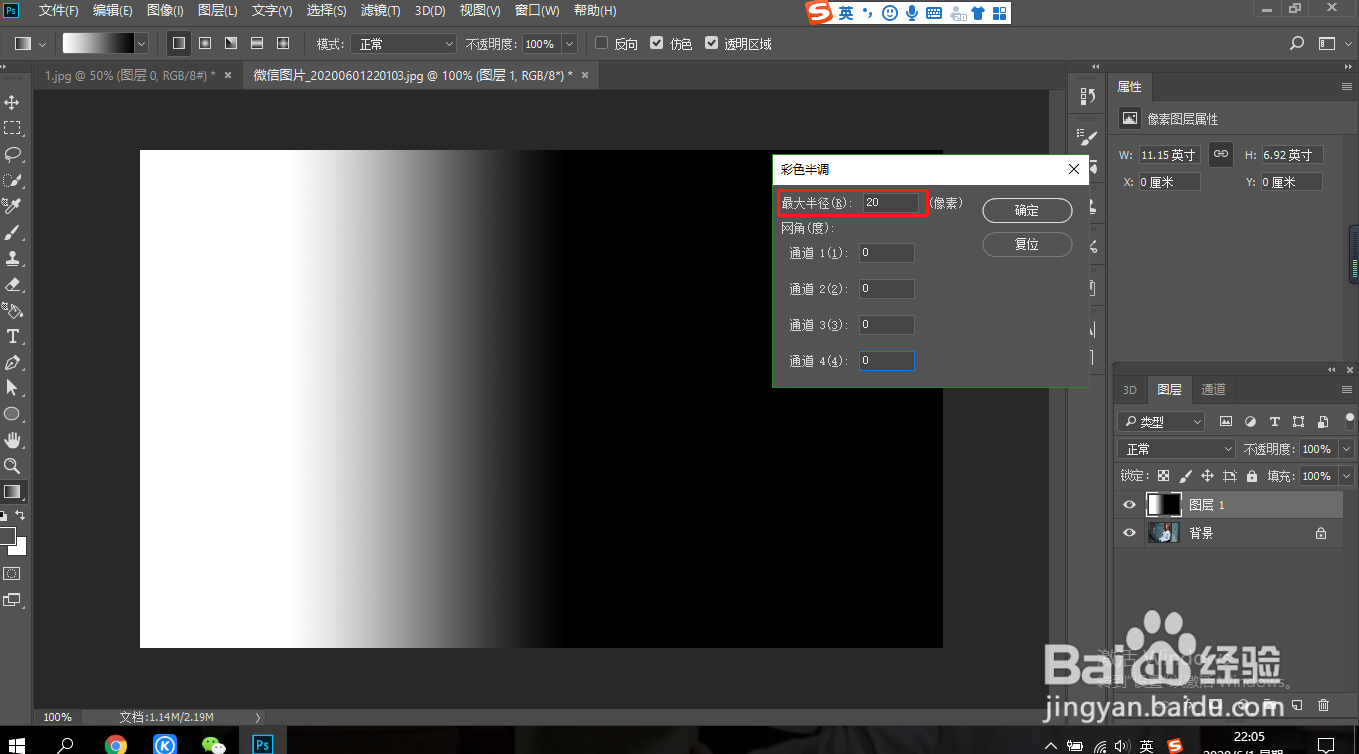Choose radial gradient style

205,44
